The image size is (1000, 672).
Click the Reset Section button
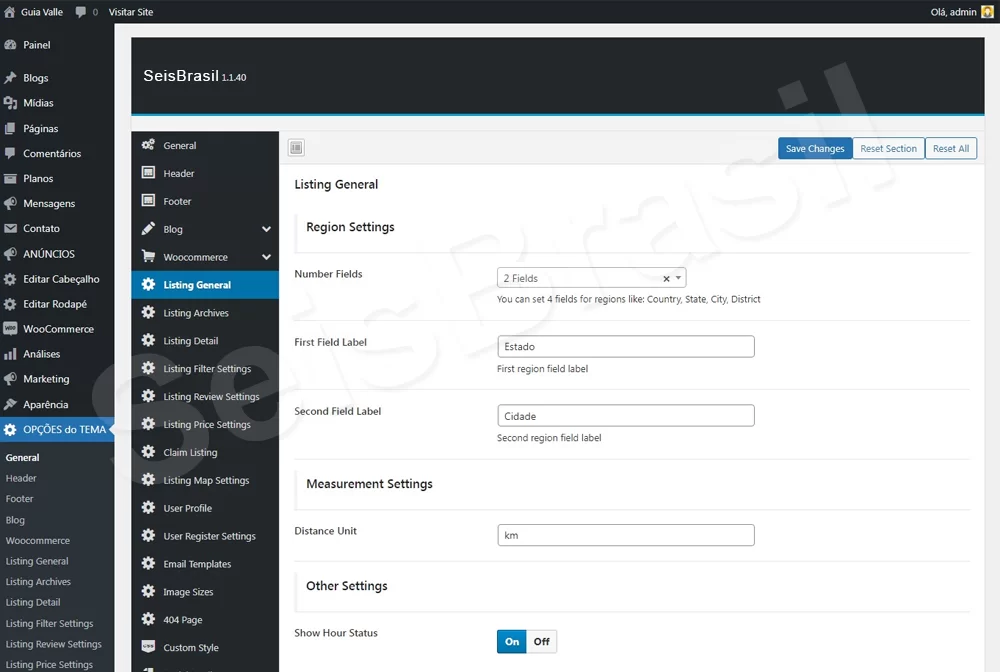click(x=888, y=148)
